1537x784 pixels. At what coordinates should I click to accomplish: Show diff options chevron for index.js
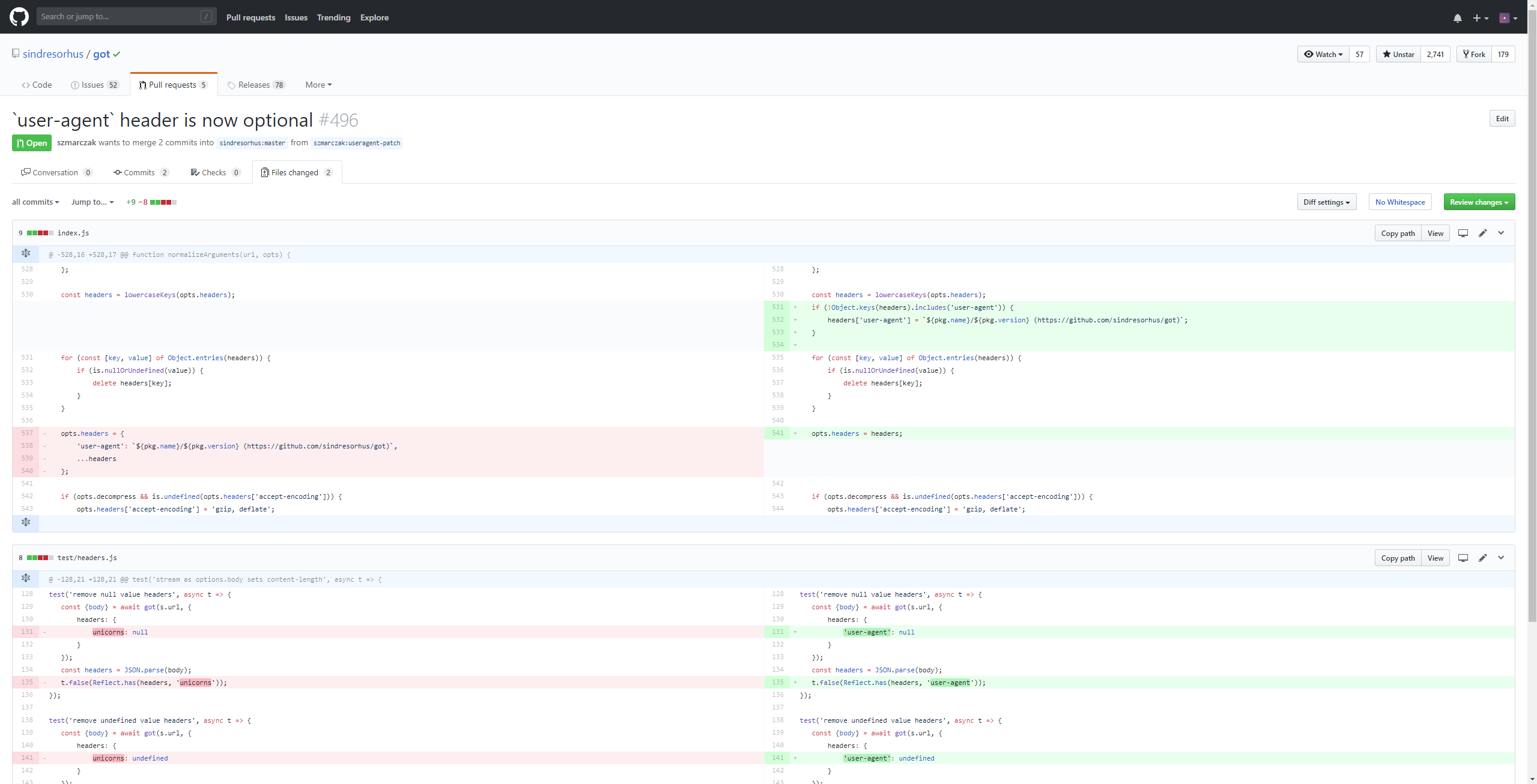pos(1500,233)
